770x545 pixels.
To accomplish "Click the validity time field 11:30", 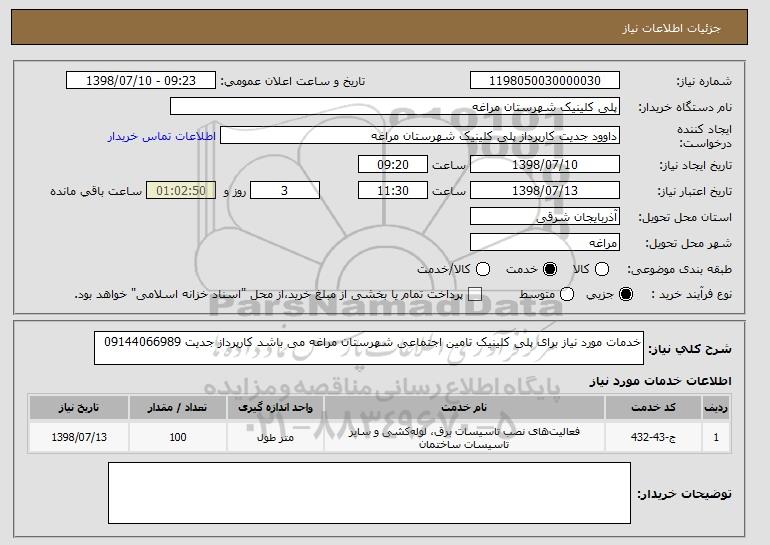I will (393, 191).
